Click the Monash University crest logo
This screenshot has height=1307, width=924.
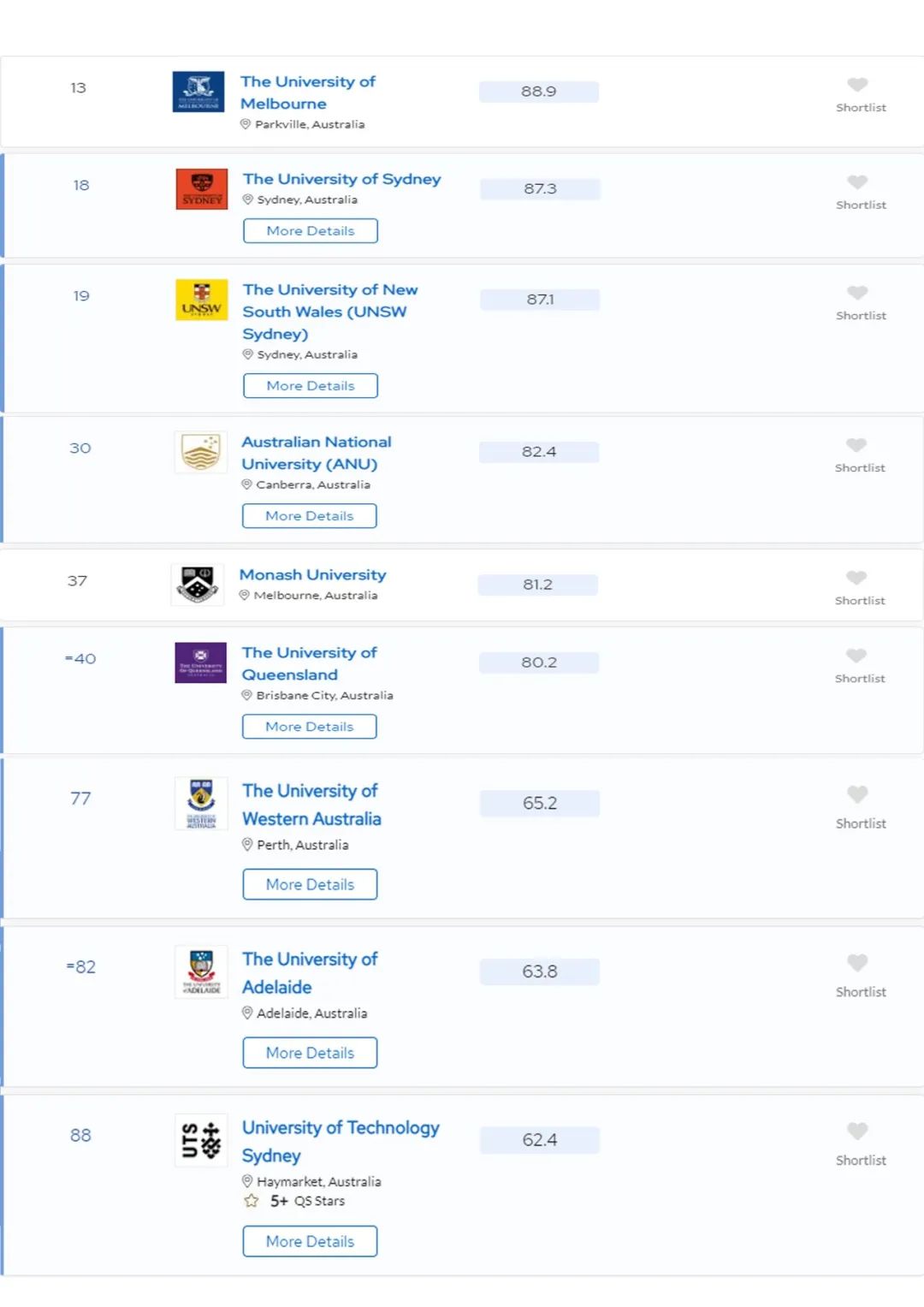[198, 585]
